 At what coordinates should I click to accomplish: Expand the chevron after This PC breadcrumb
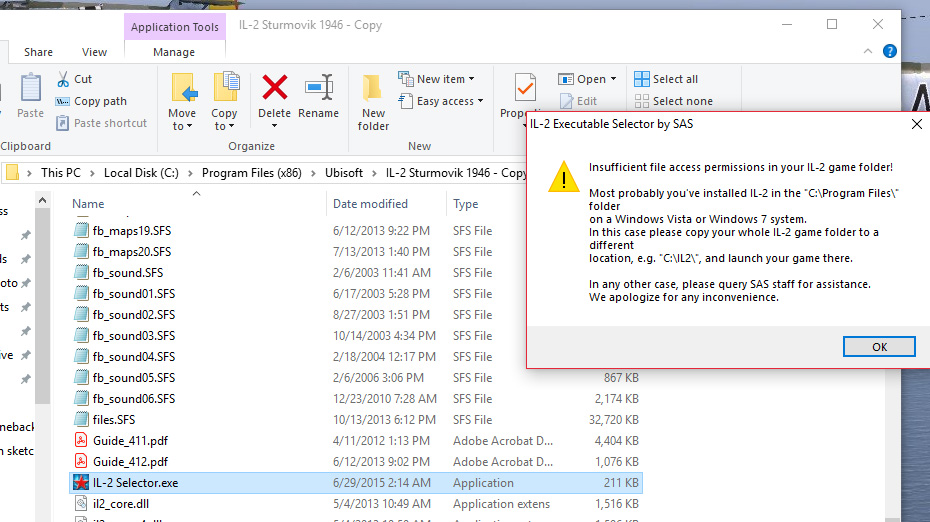(93, 173)
